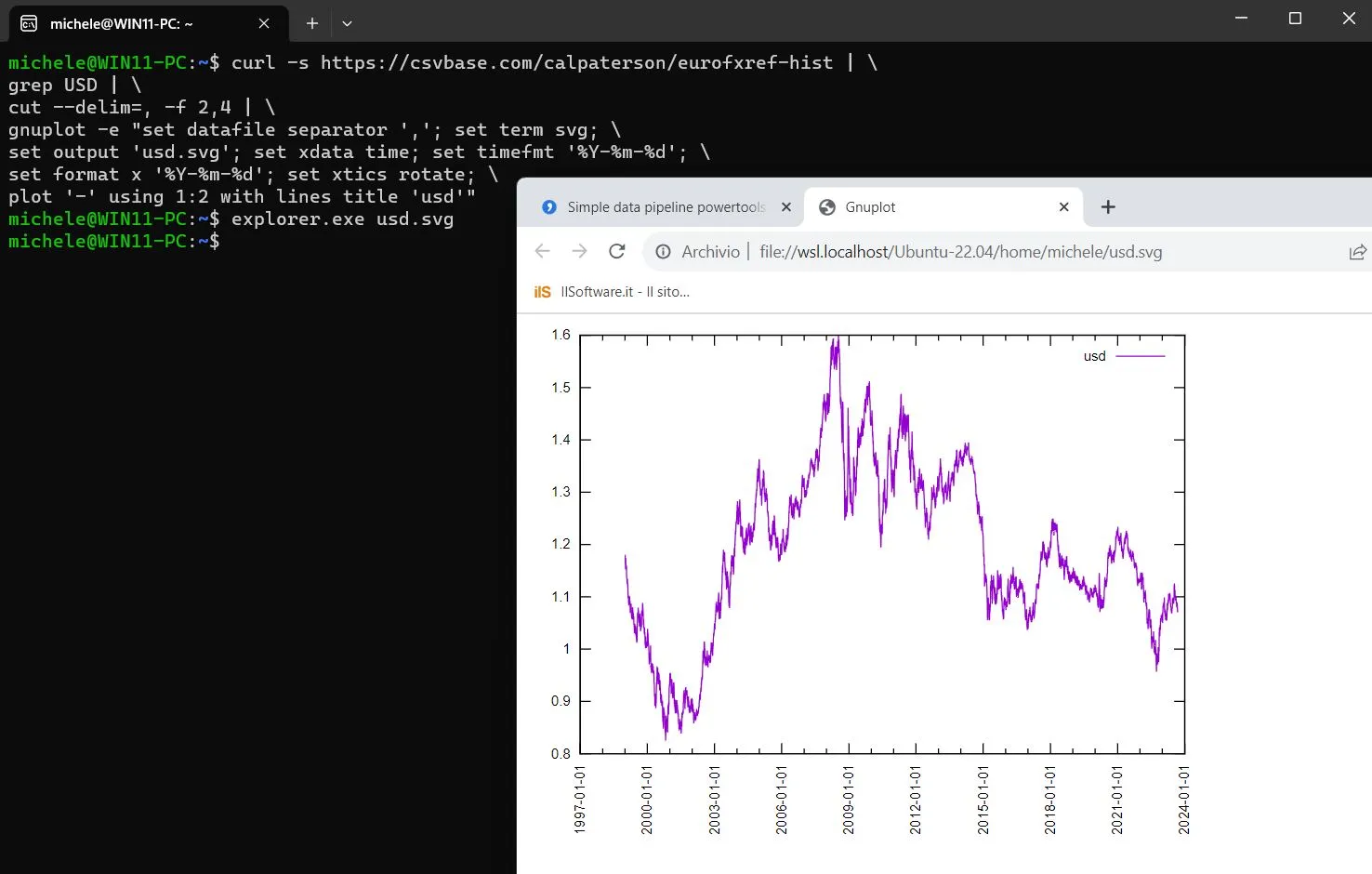Viewport: 1372px width, 874px height.
Task: Click the globe favicon on the Gnuplot tab
Action: [826, 206]
